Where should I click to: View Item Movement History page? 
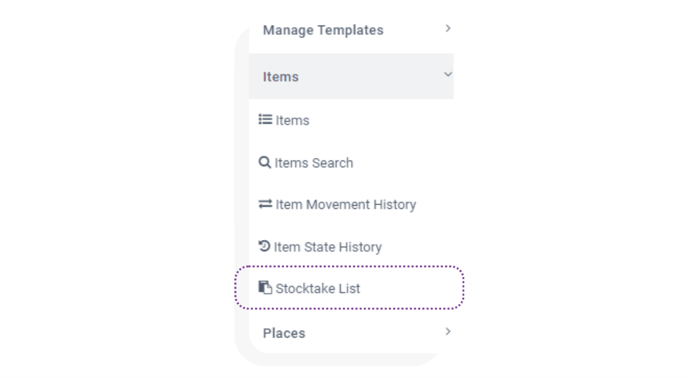coord(346,205)
